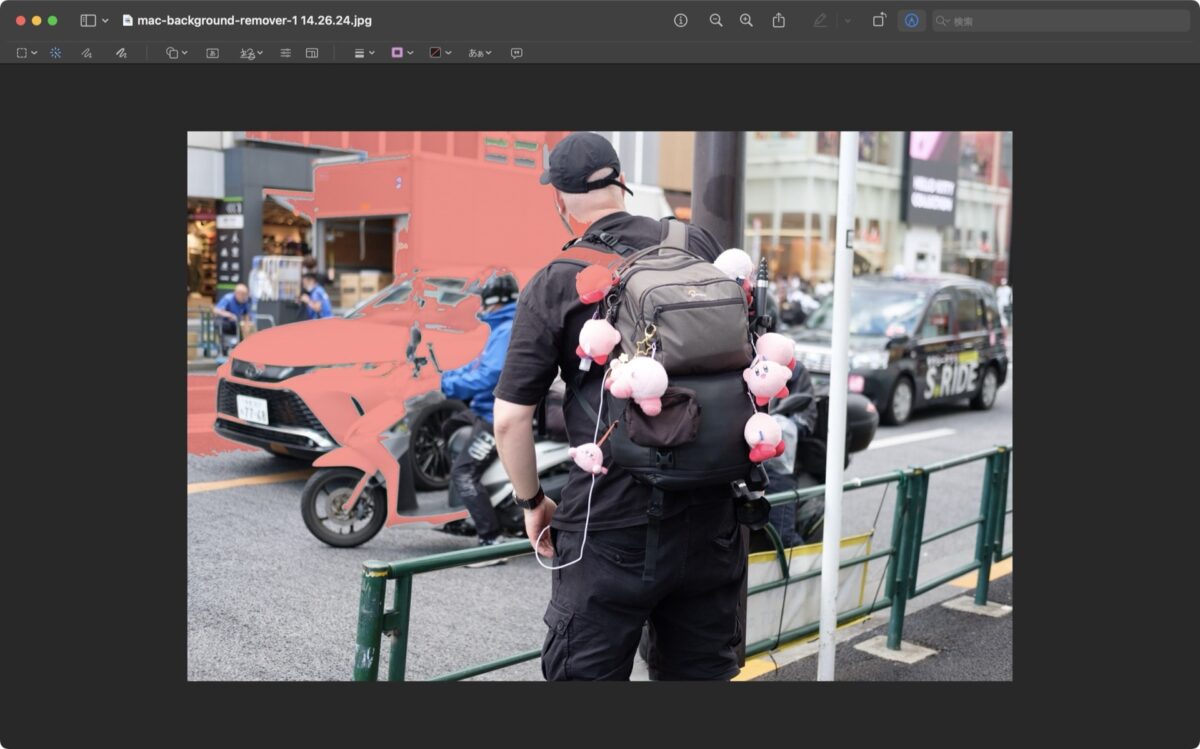This screenshot has width=1200, height=749.
Task: Open the text style font dropdown
Action: (480, 53)
